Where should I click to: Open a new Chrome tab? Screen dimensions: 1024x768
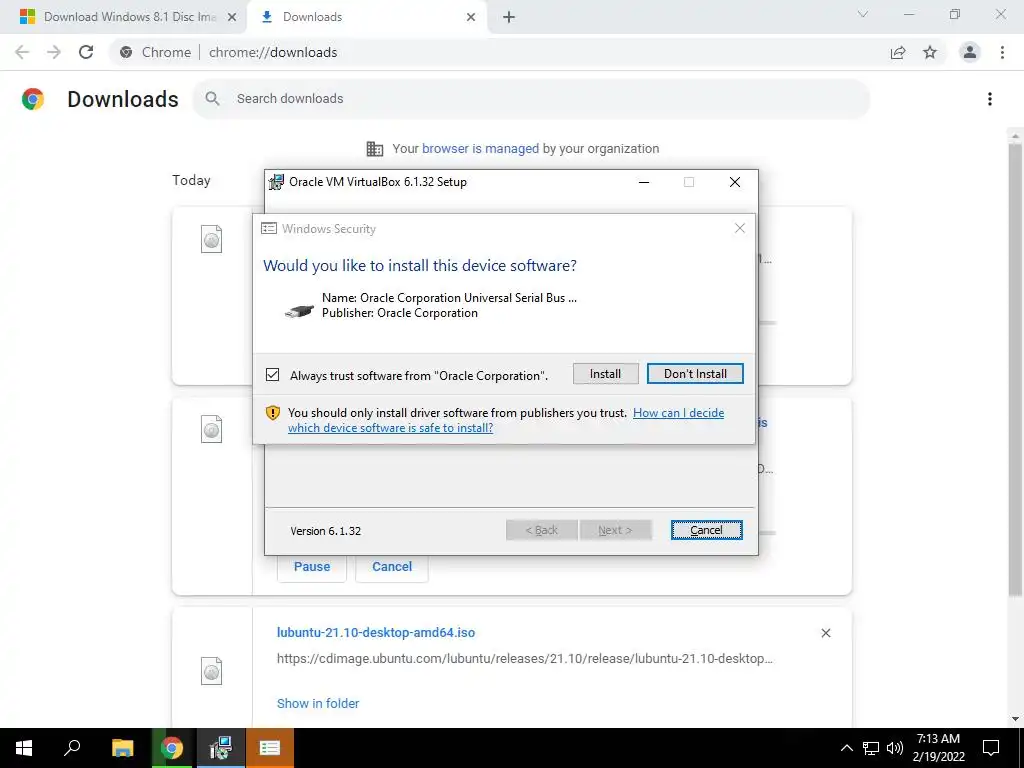coord(509,17)
